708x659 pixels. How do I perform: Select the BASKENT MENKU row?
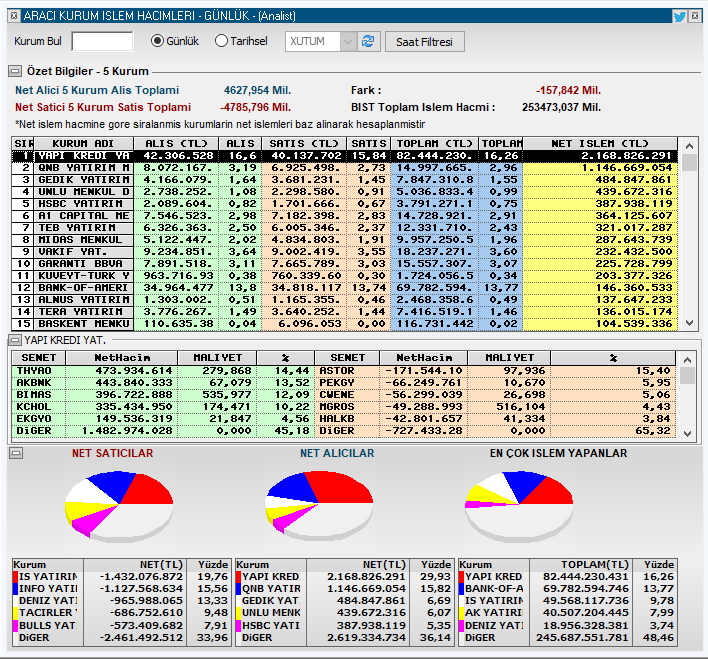(345, 323)
